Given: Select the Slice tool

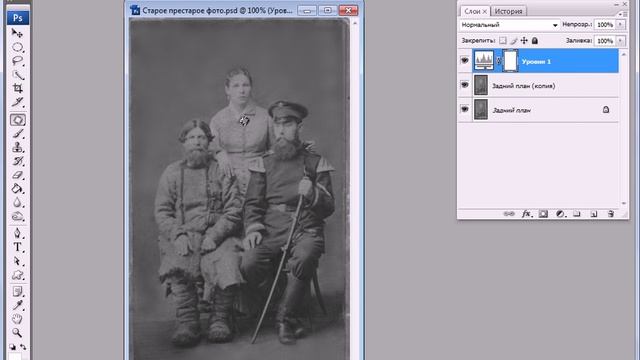Looking at the screenshot, I should pos(17,102).
